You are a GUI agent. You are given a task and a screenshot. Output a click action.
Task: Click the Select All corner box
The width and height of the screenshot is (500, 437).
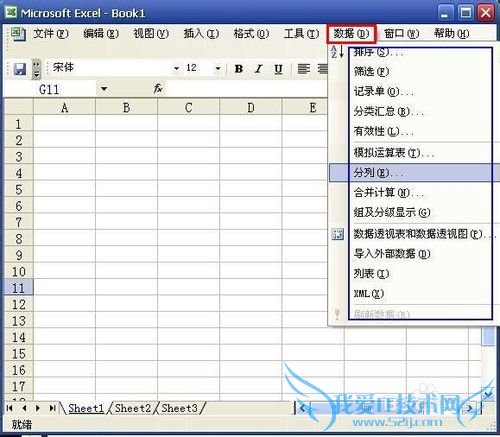19,107
